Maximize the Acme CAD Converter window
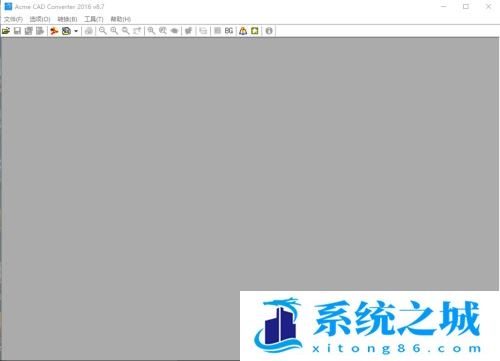 [x=466, y=6]
